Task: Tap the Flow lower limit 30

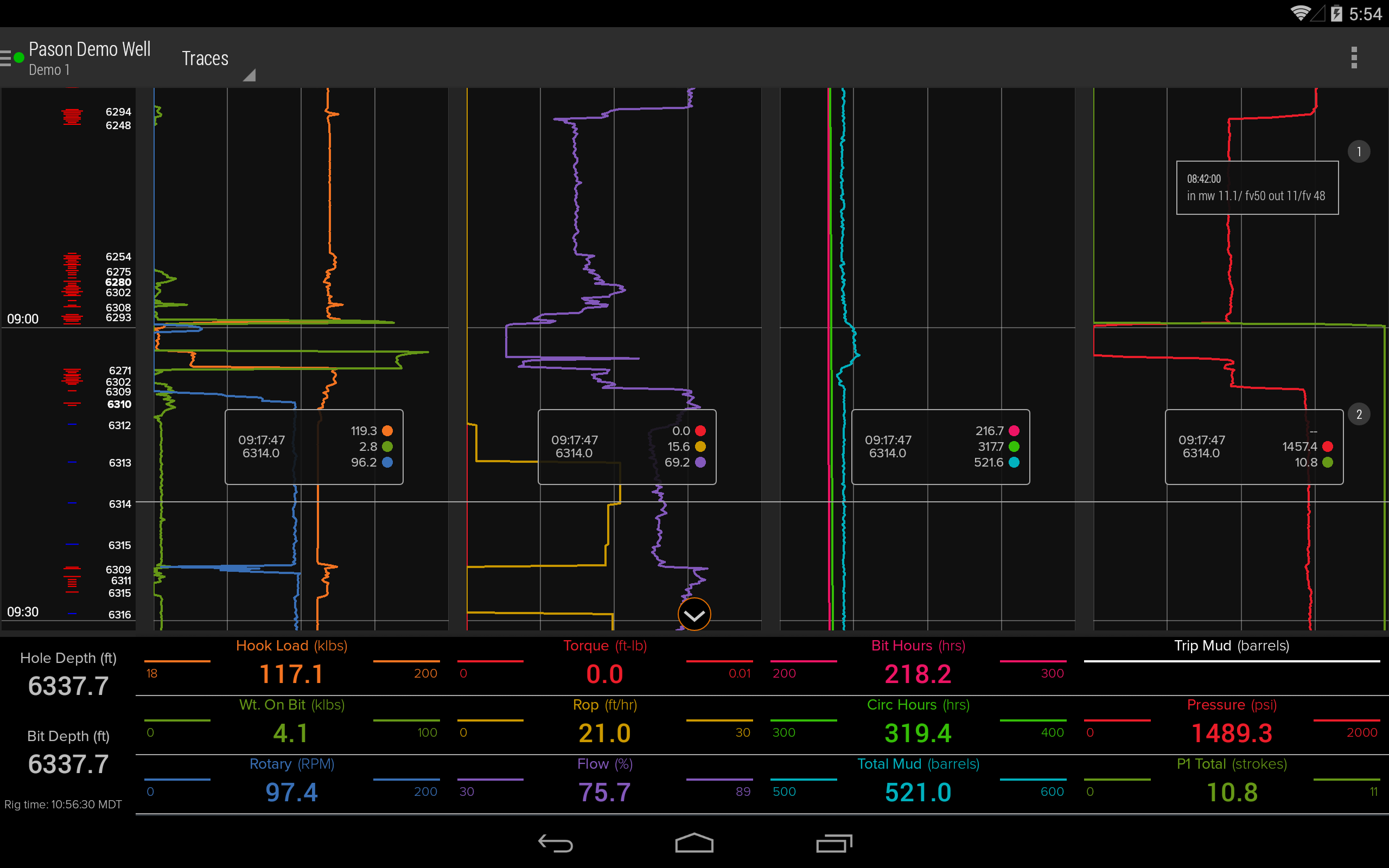Action: (x=467, y=792)
